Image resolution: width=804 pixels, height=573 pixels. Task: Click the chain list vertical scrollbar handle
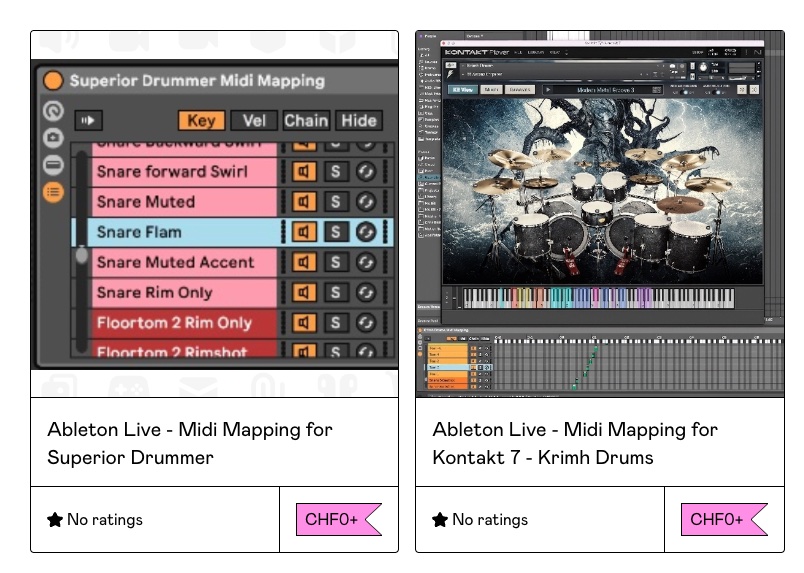82,255
